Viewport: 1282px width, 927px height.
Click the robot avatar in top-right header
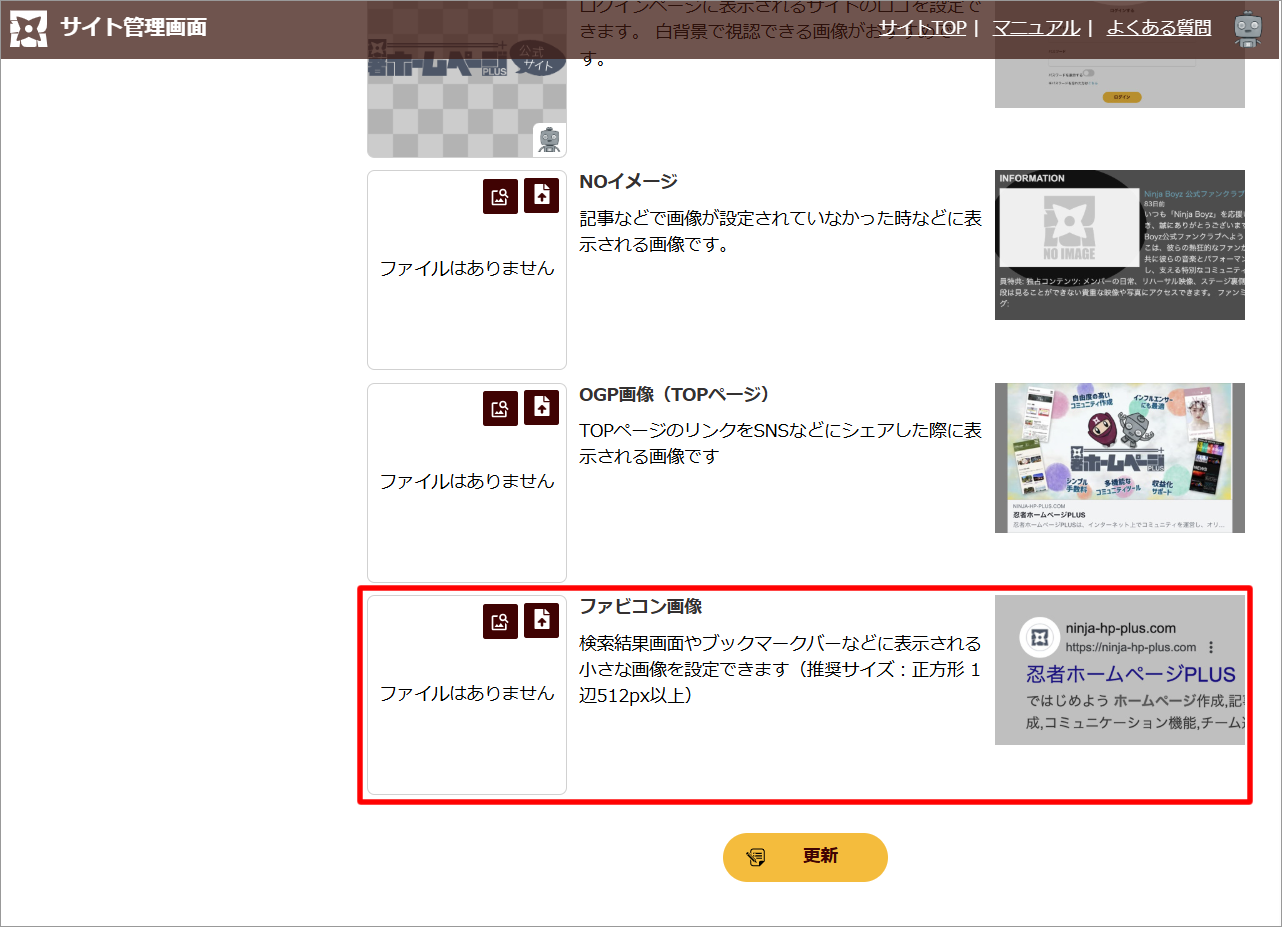(x=1246, y=29)
